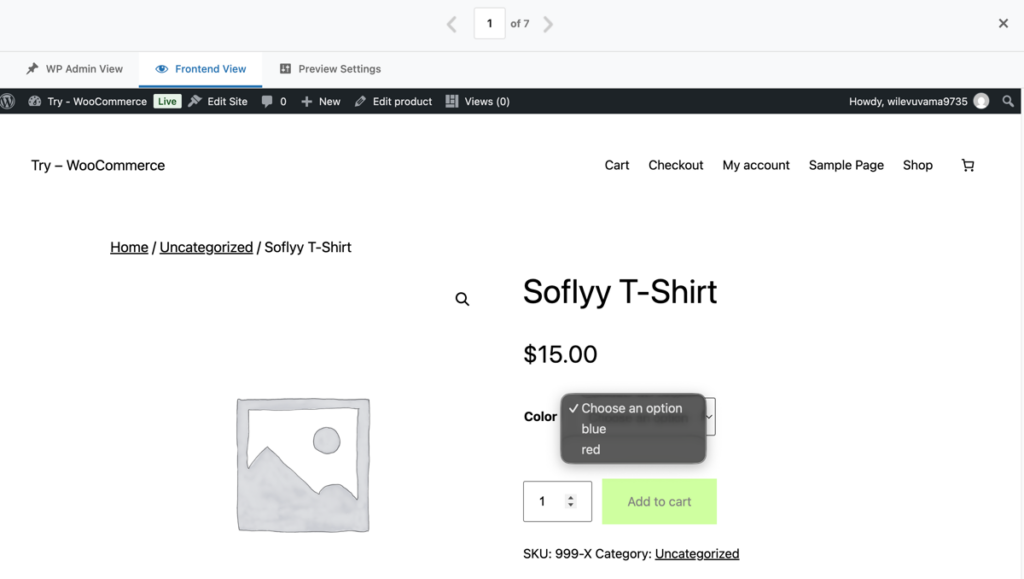
Task: Close the preview with the X icon
Action: 1003,23
